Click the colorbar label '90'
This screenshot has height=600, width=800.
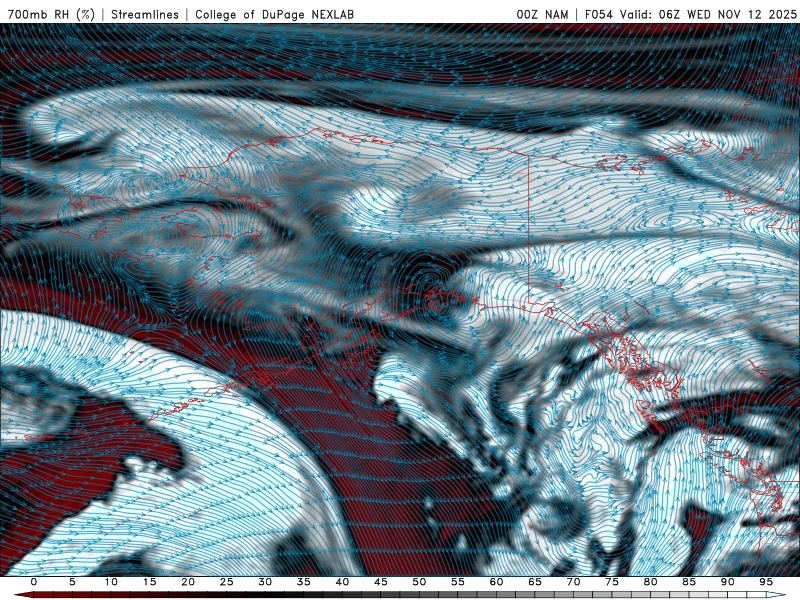click(x=727, y=582)
